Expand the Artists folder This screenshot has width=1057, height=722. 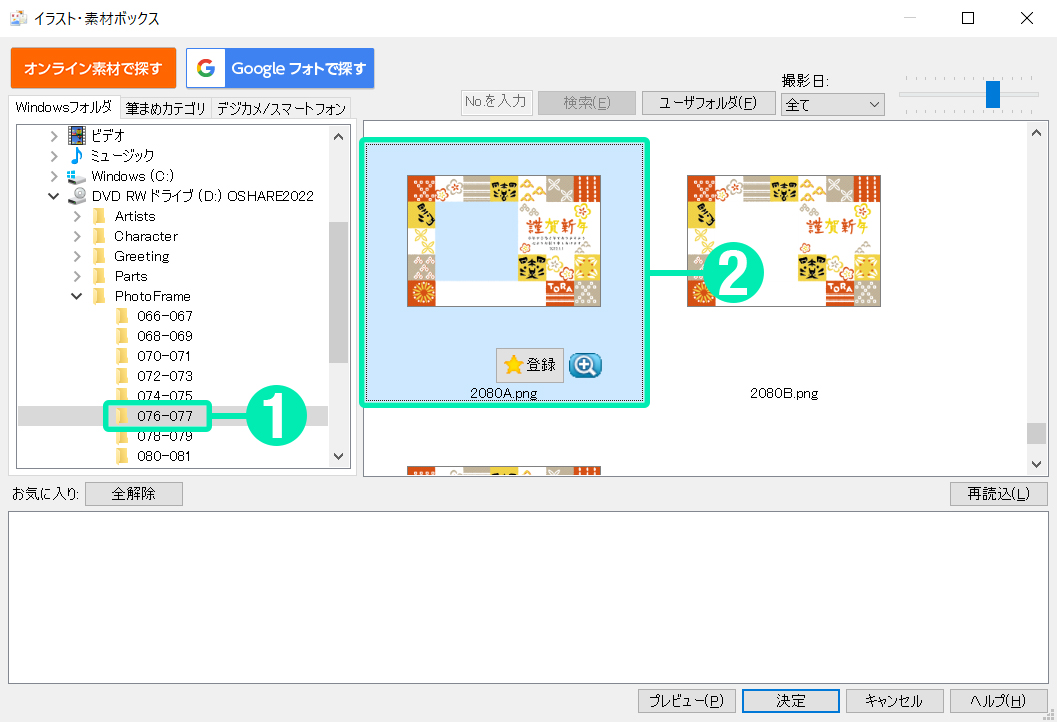(x=77, y=216)
